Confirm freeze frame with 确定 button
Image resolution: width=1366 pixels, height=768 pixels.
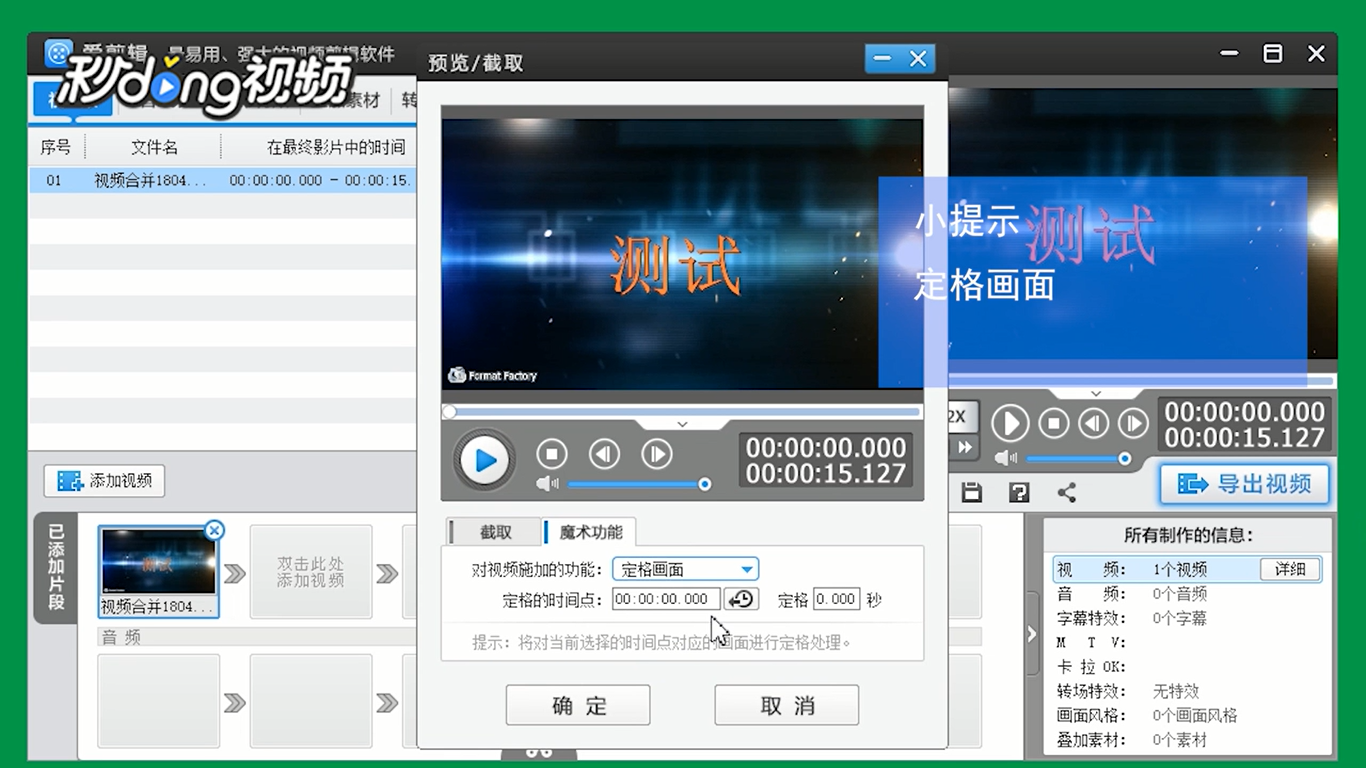click(x=577, y=705)
